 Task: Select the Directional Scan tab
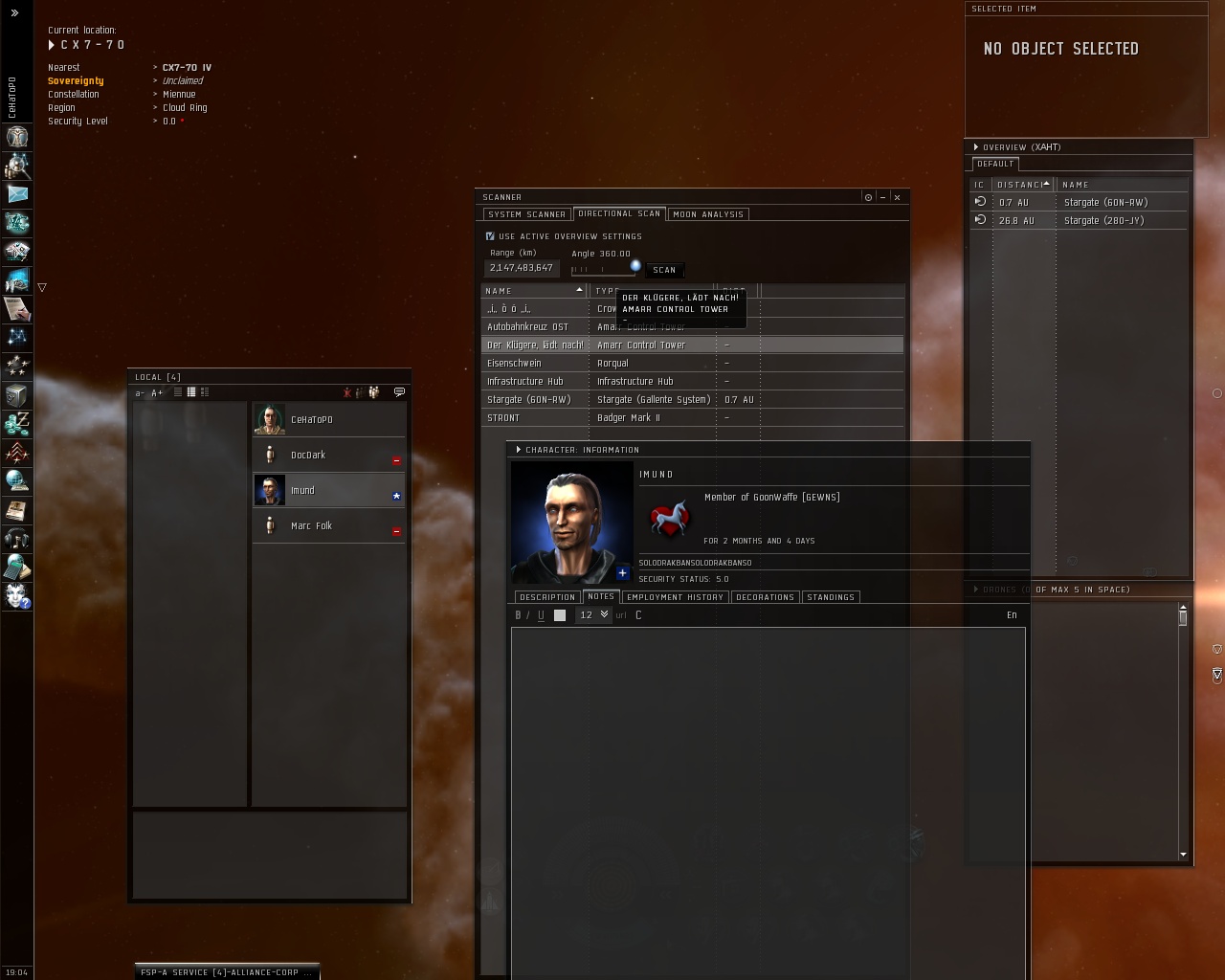619,213
